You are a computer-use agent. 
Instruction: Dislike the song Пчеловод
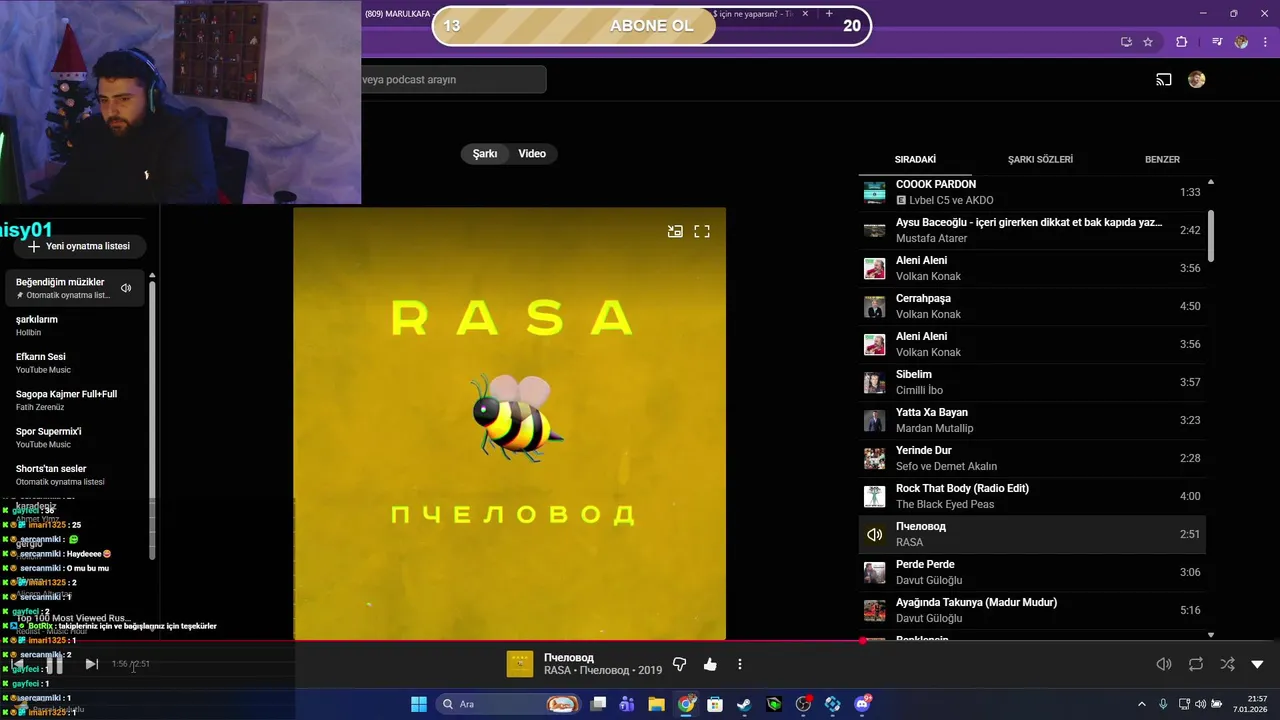pos(680,664)
